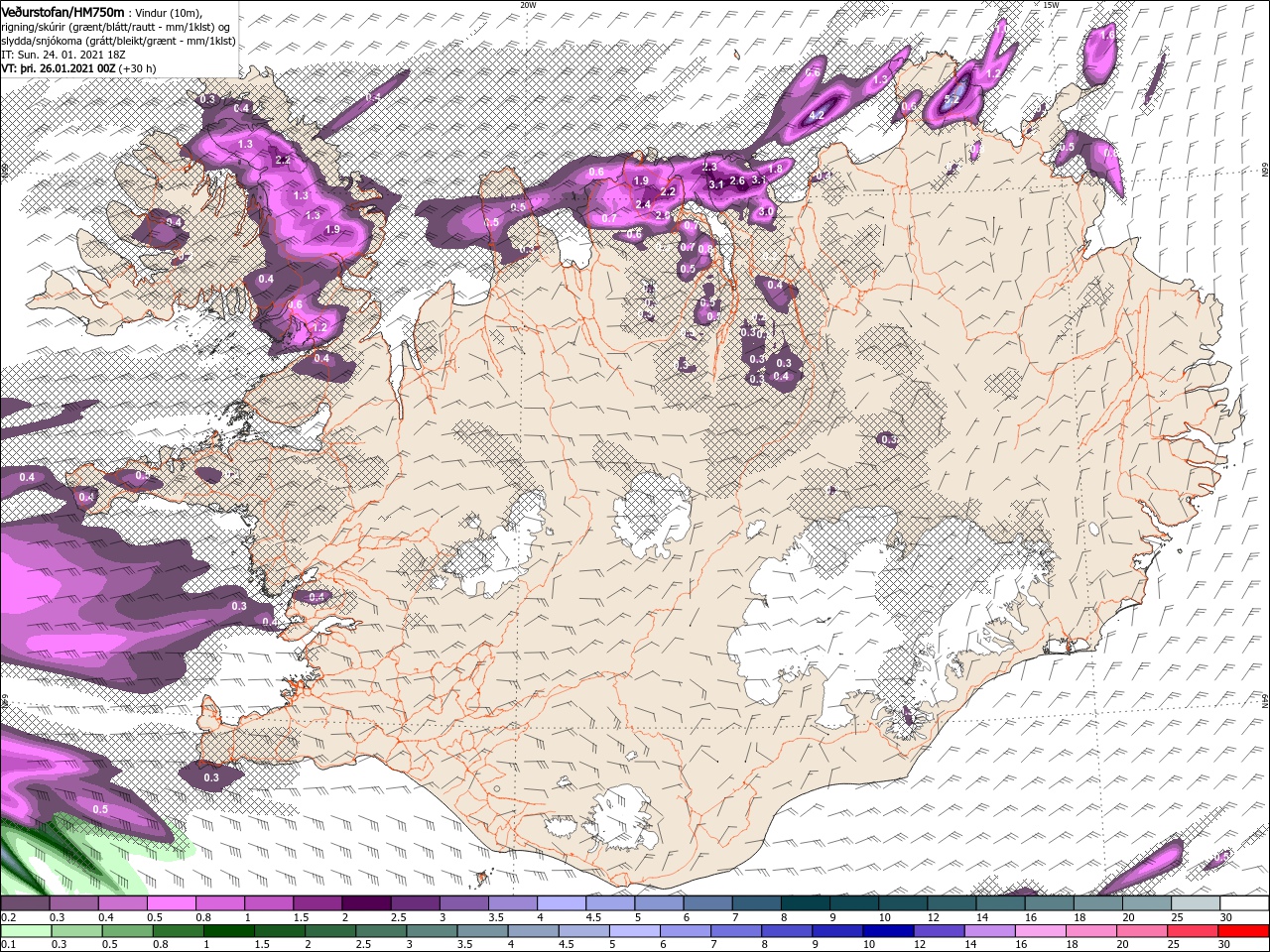
Task: Click the 15W longitude label
Action: (x=1051, y=5)
